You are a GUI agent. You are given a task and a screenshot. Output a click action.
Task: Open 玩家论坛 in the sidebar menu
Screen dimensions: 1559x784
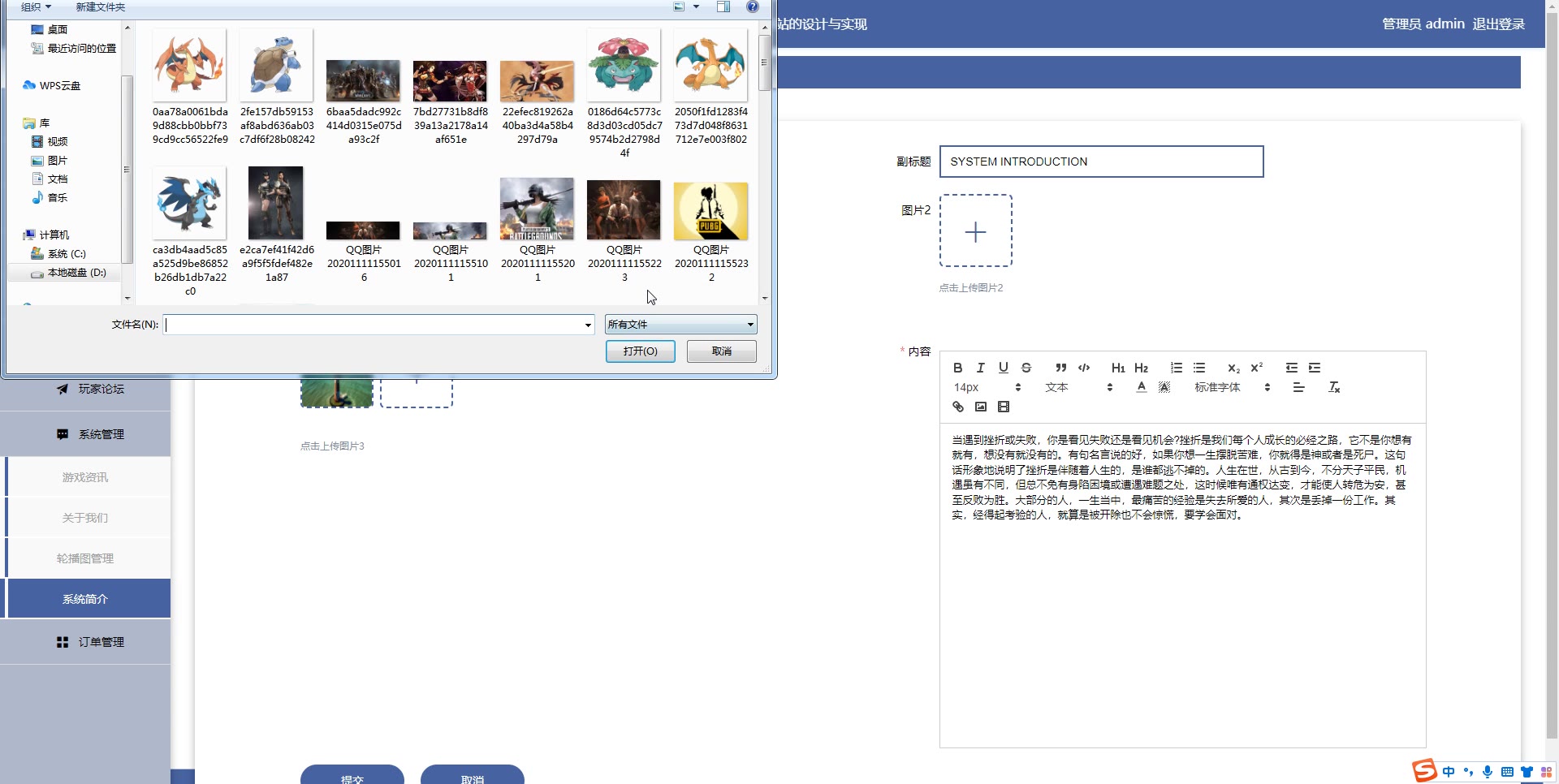pos(85,389)
